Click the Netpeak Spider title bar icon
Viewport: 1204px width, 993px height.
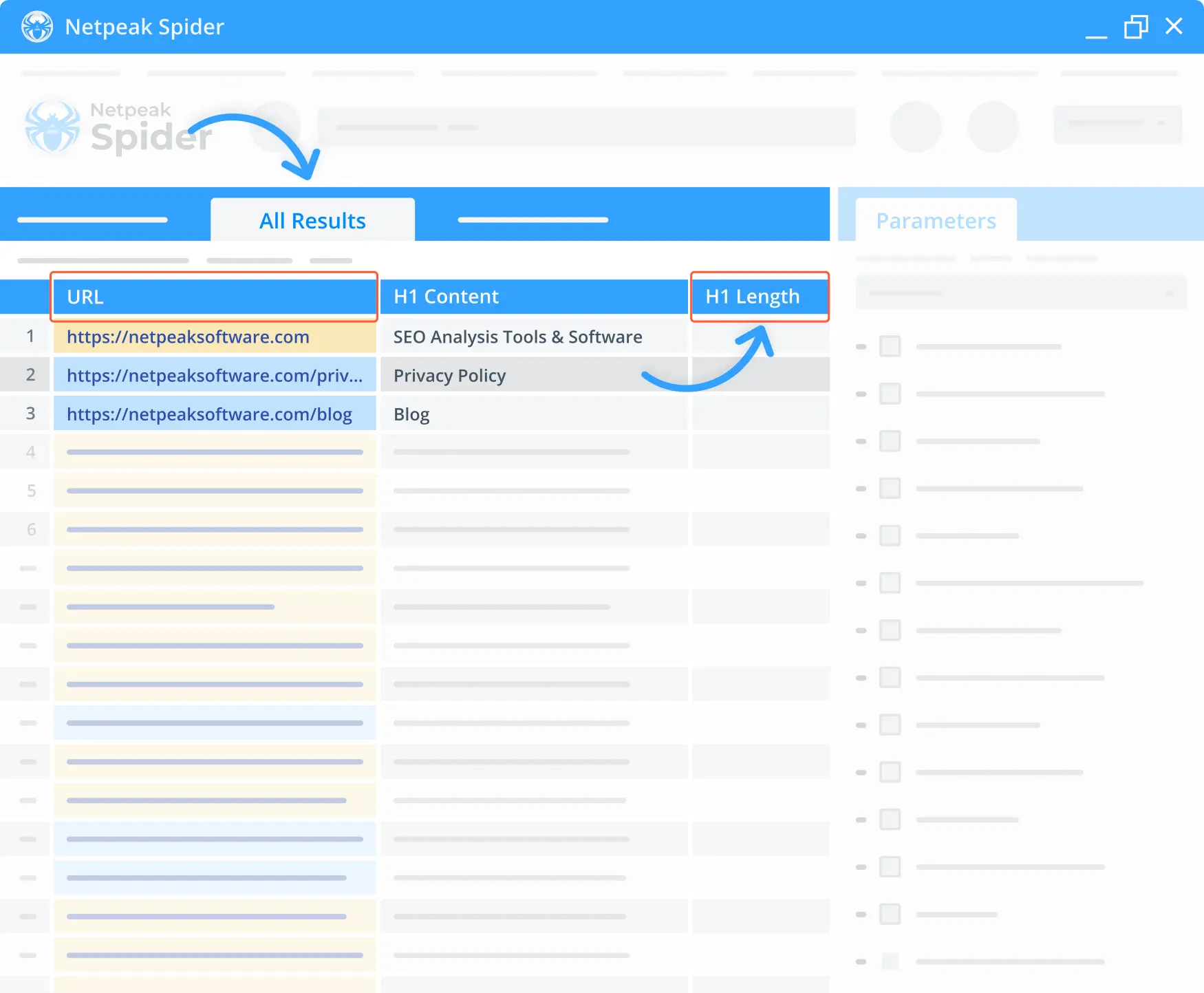coord(36,27)
